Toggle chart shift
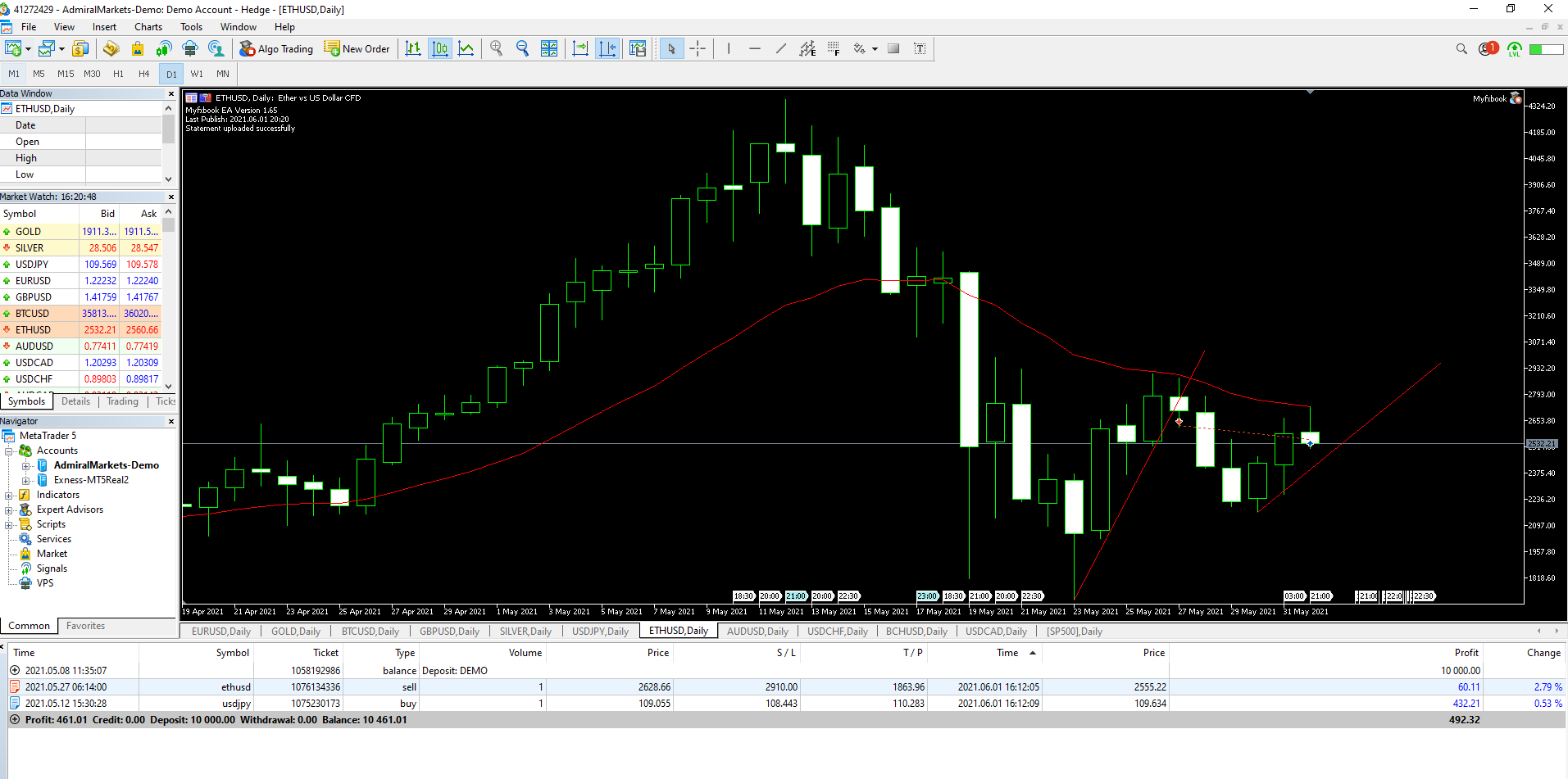1568x779 pixels. 607,49
